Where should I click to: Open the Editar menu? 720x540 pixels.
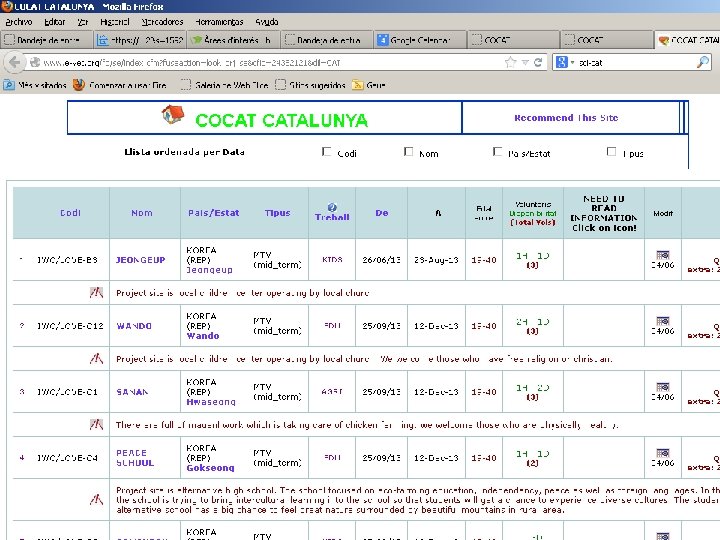(55, 22)
